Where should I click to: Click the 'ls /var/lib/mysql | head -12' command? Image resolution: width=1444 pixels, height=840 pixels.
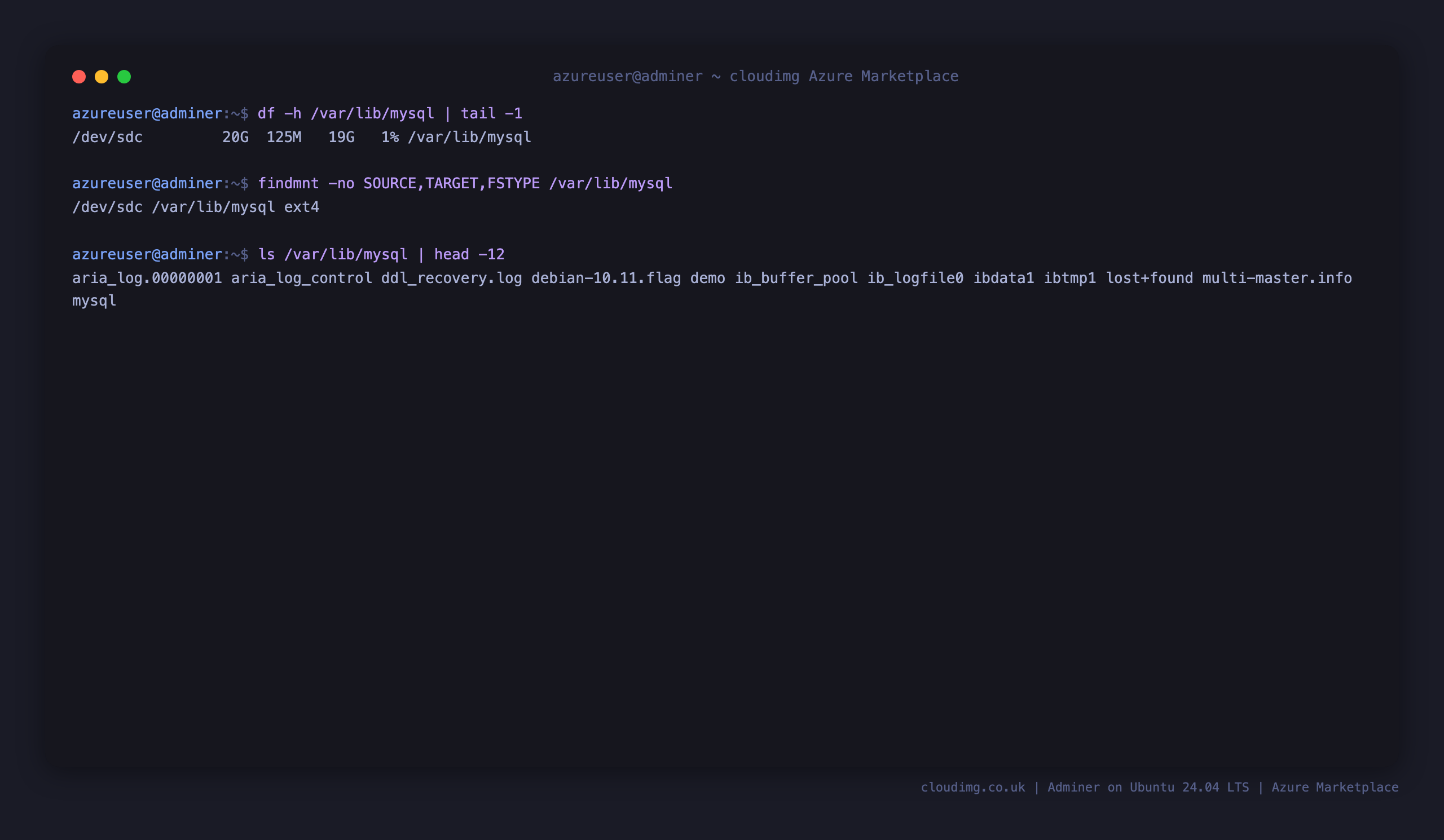(381, 254)
